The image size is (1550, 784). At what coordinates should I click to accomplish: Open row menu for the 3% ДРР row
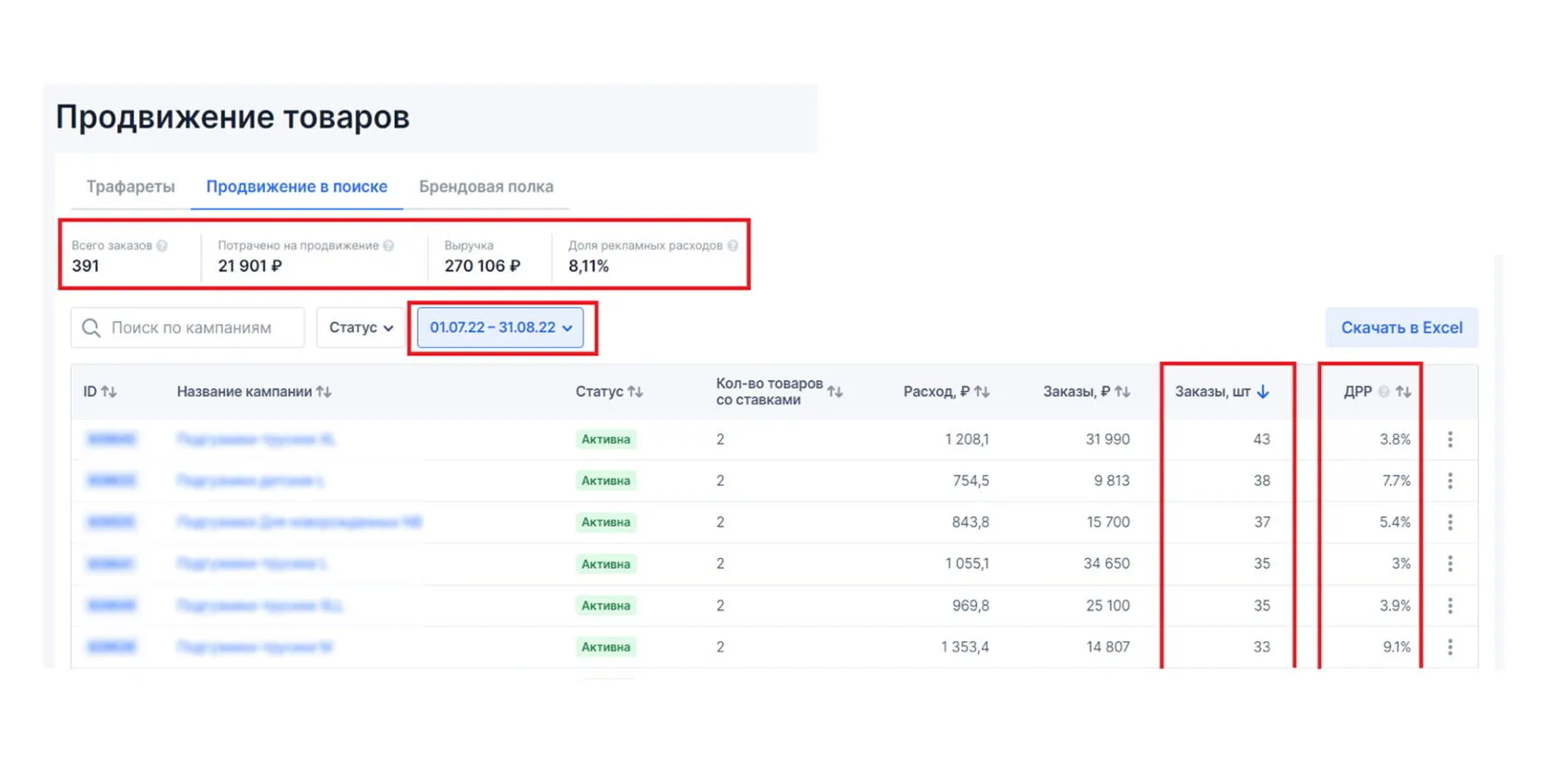(1450, 564)
